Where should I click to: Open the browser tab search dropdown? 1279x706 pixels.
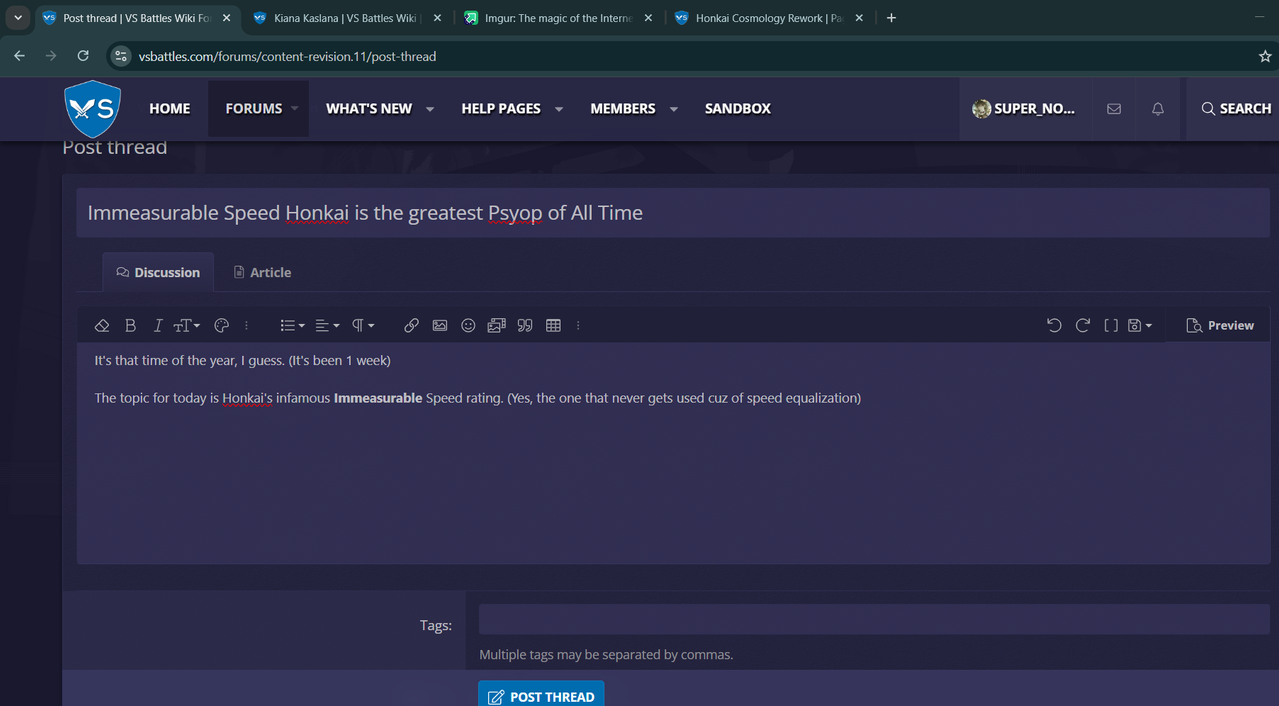click(18, 18)
